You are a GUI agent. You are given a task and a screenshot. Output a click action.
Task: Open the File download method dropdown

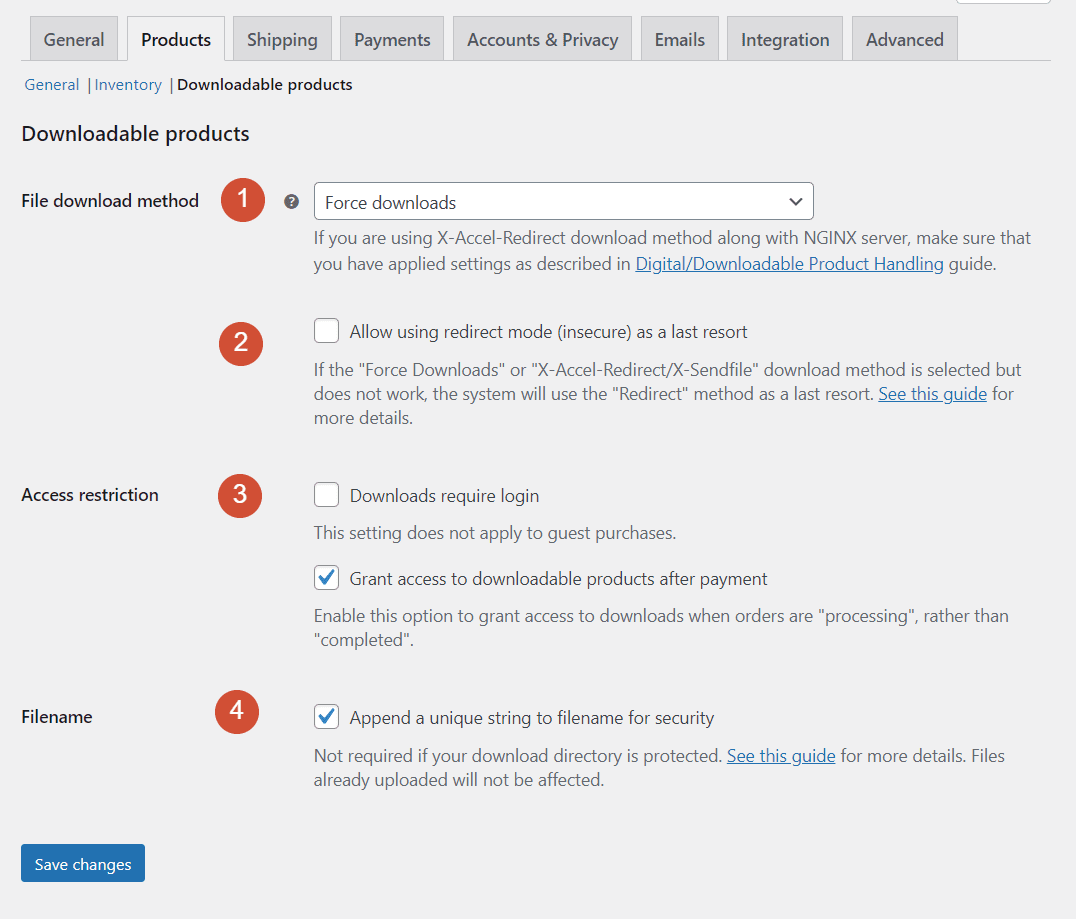click(563, 201)
